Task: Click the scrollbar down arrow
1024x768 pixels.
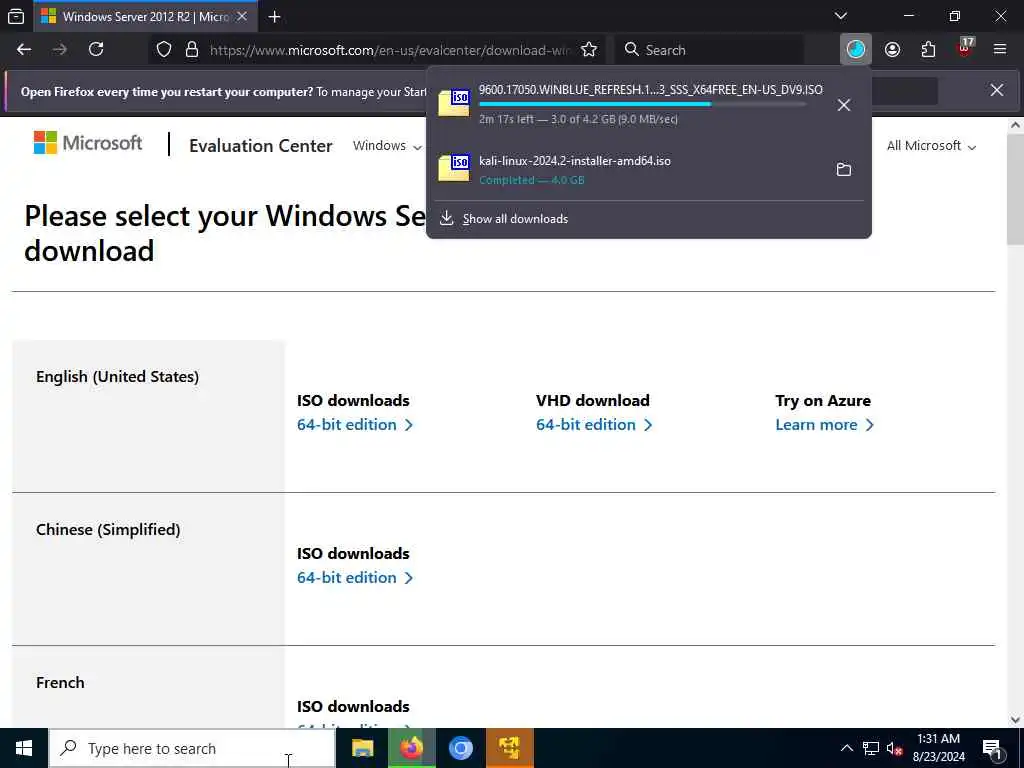Action: coord(1016,720)
